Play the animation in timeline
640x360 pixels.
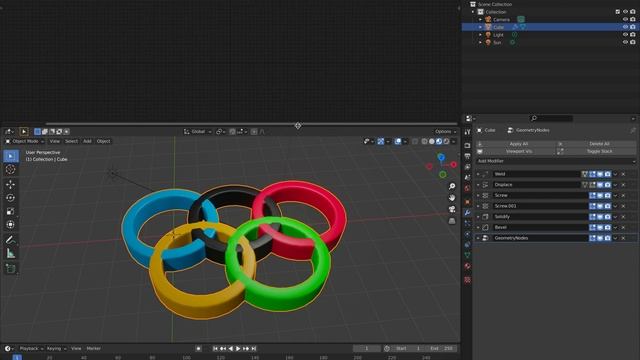[x=238, y=349]
